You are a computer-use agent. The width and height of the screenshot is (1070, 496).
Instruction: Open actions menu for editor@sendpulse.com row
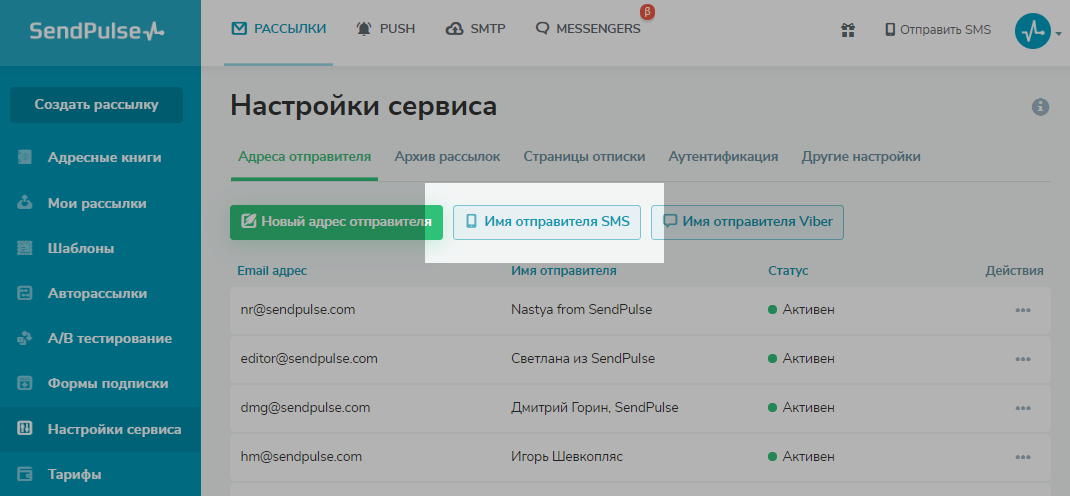coord(1022,359)
